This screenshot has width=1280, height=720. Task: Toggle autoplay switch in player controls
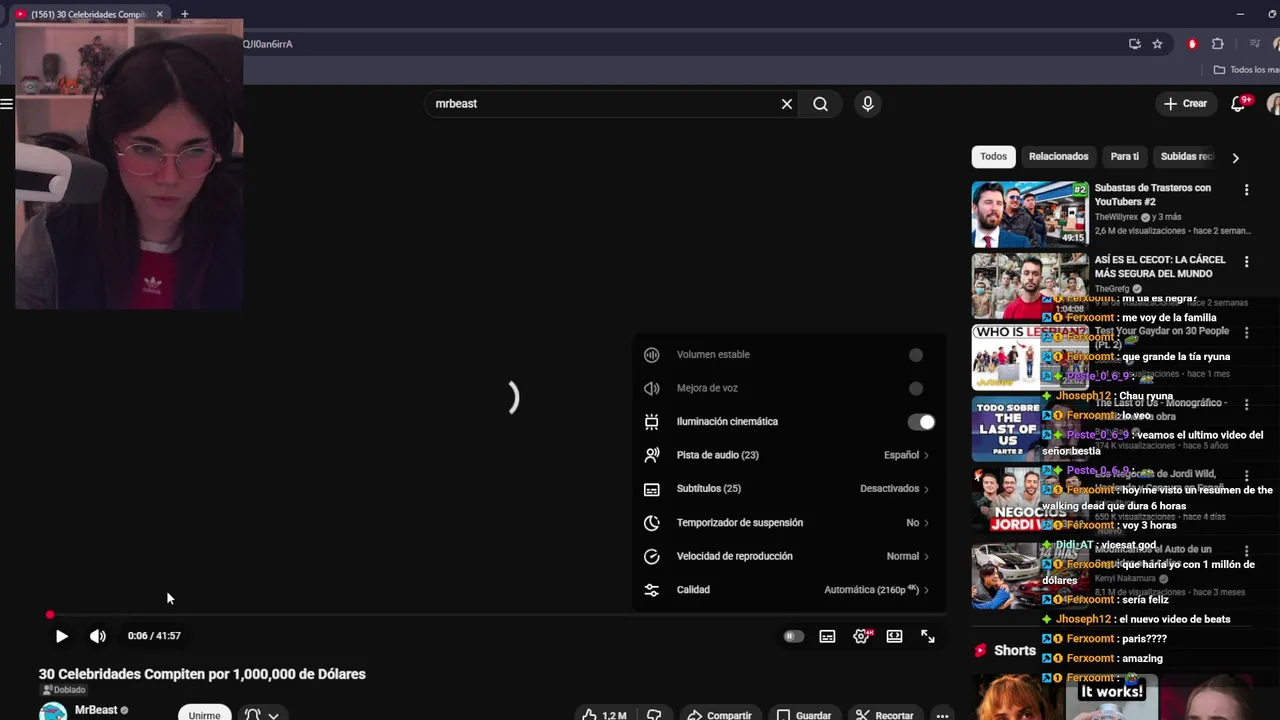pyautogui.click(x=793, y=636)
